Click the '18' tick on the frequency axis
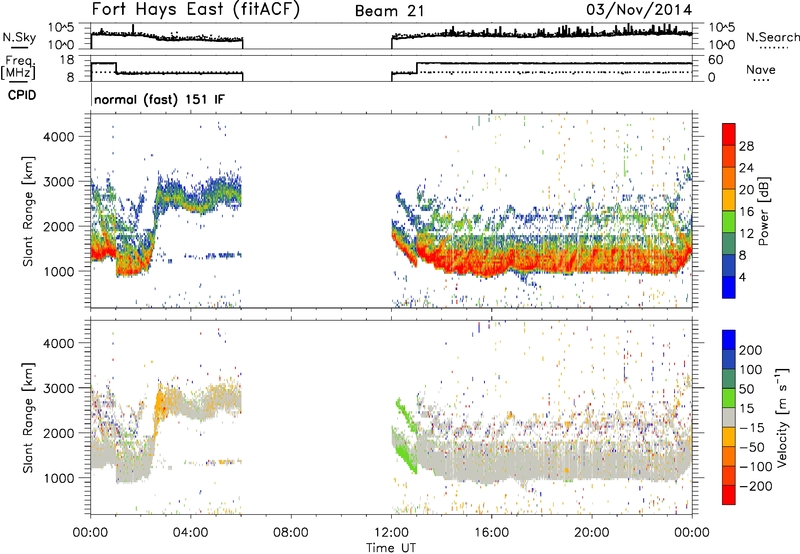Viewport: 800px width, 554px height. tap(67, 60)
